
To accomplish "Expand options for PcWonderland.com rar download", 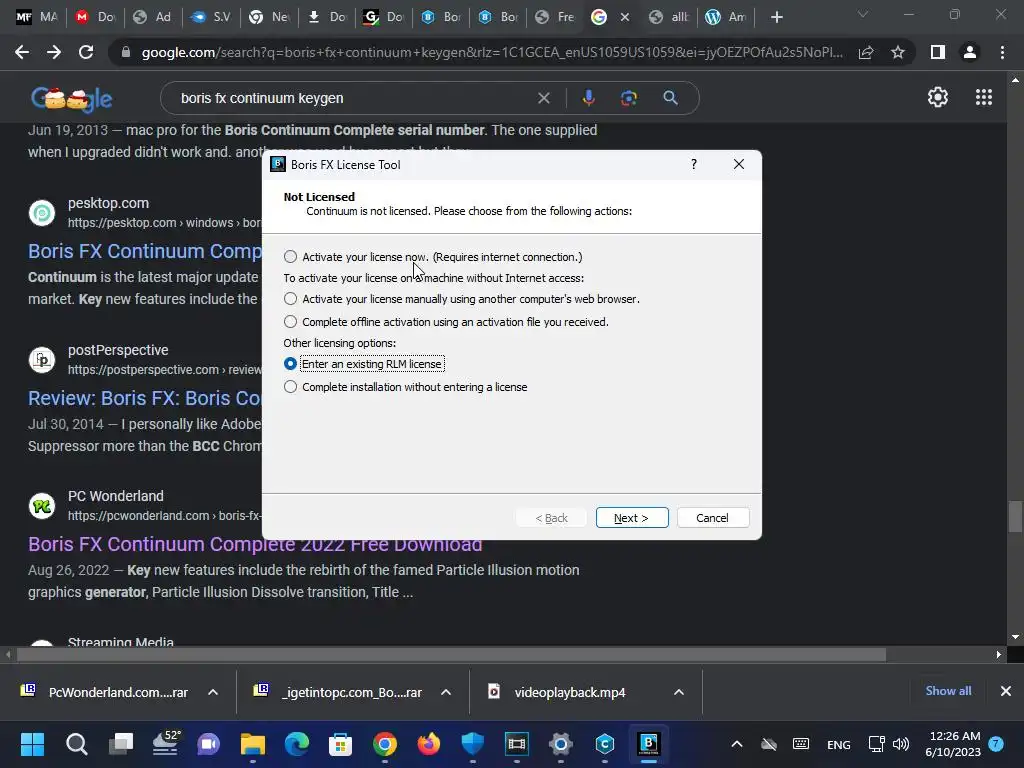I will tap(213, 692).
